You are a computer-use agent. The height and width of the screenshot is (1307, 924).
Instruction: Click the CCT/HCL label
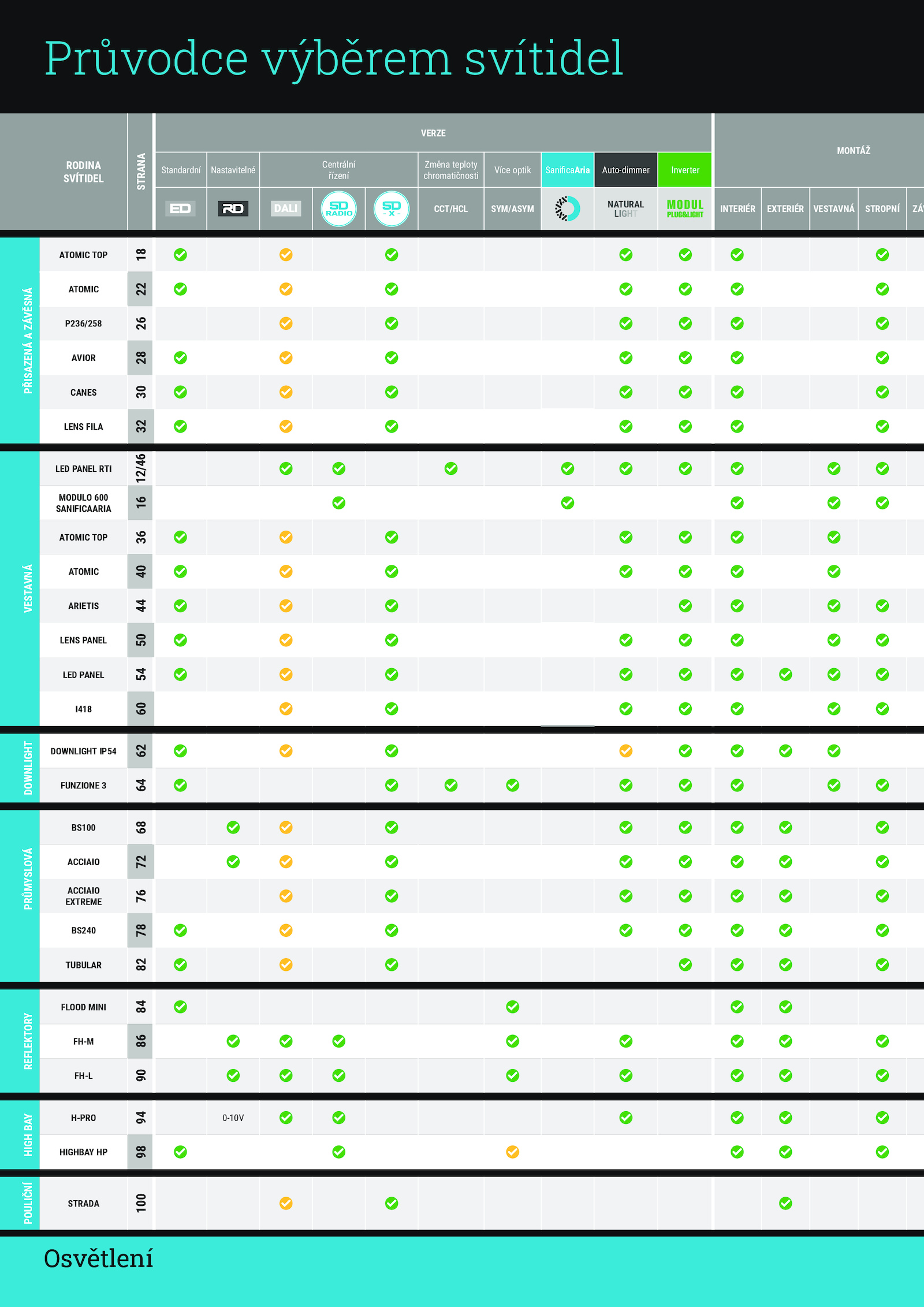(x=451, y=208)
